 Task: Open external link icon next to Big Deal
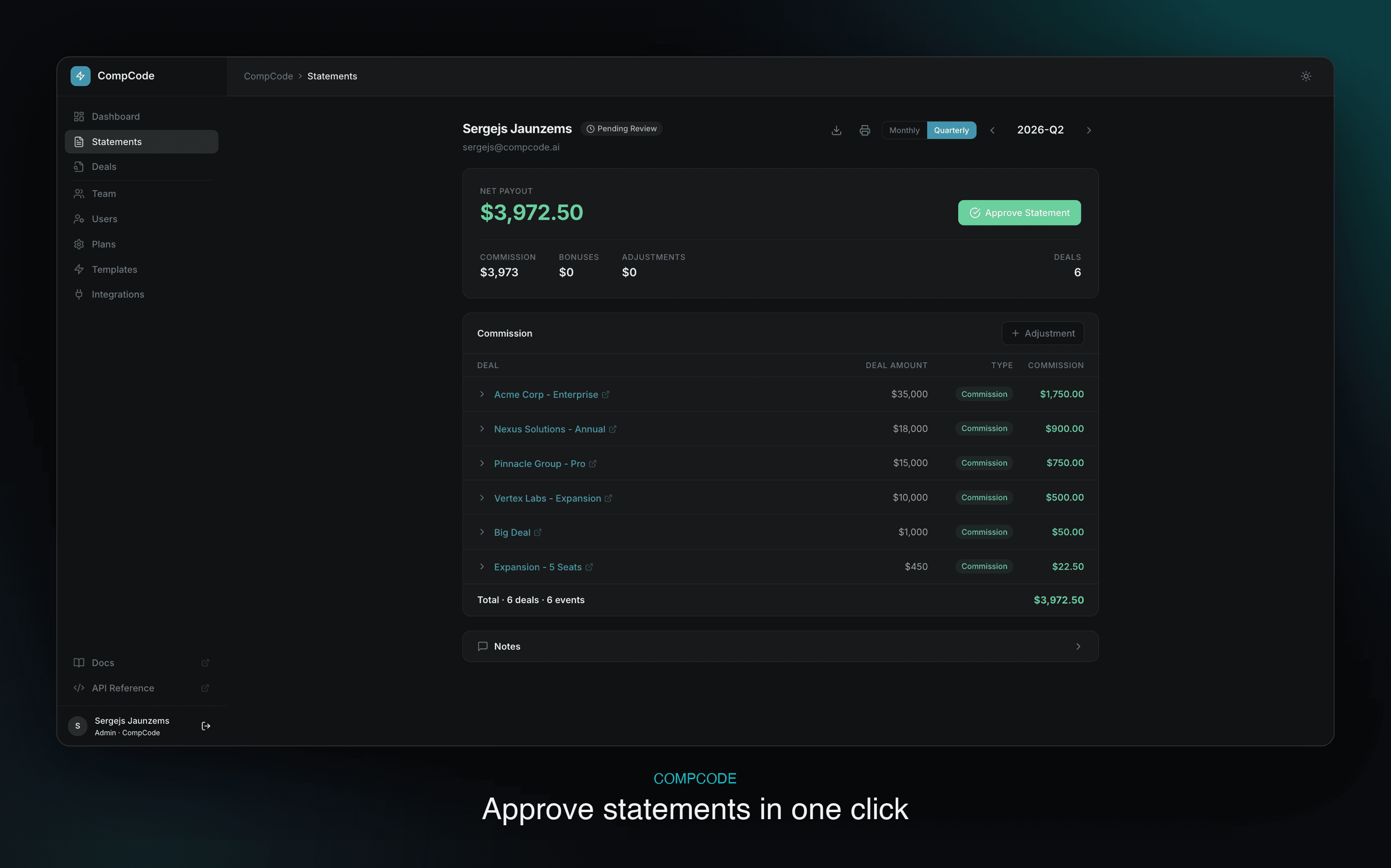(x=538, y=532)
